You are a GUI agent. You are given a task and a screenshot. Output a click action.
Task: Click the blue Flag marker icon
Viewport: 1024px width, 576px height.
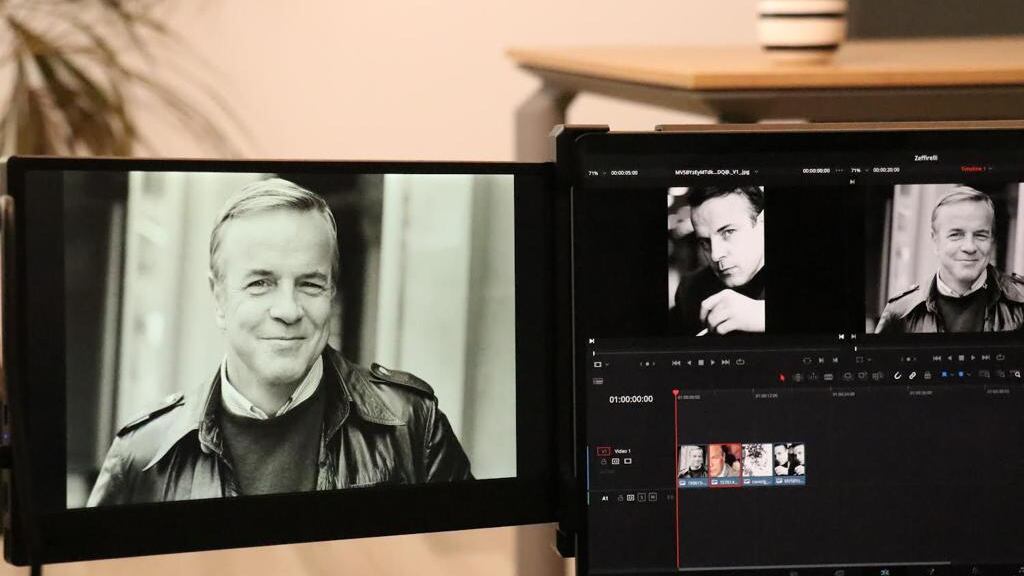point(944,374)
